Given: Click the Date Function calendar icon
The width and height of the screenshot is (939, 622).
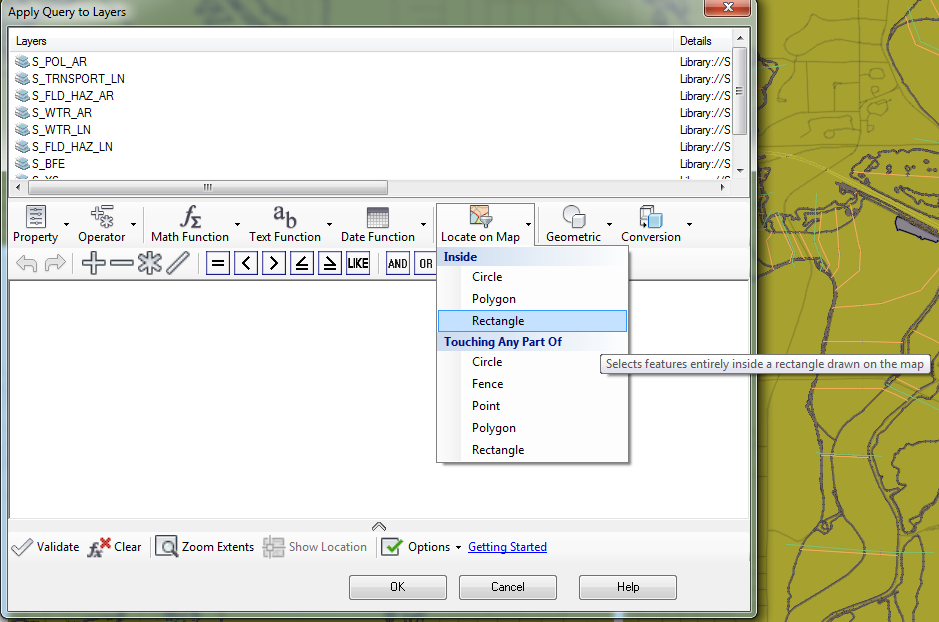Looking at the screenshot, I should click(377, 217).
